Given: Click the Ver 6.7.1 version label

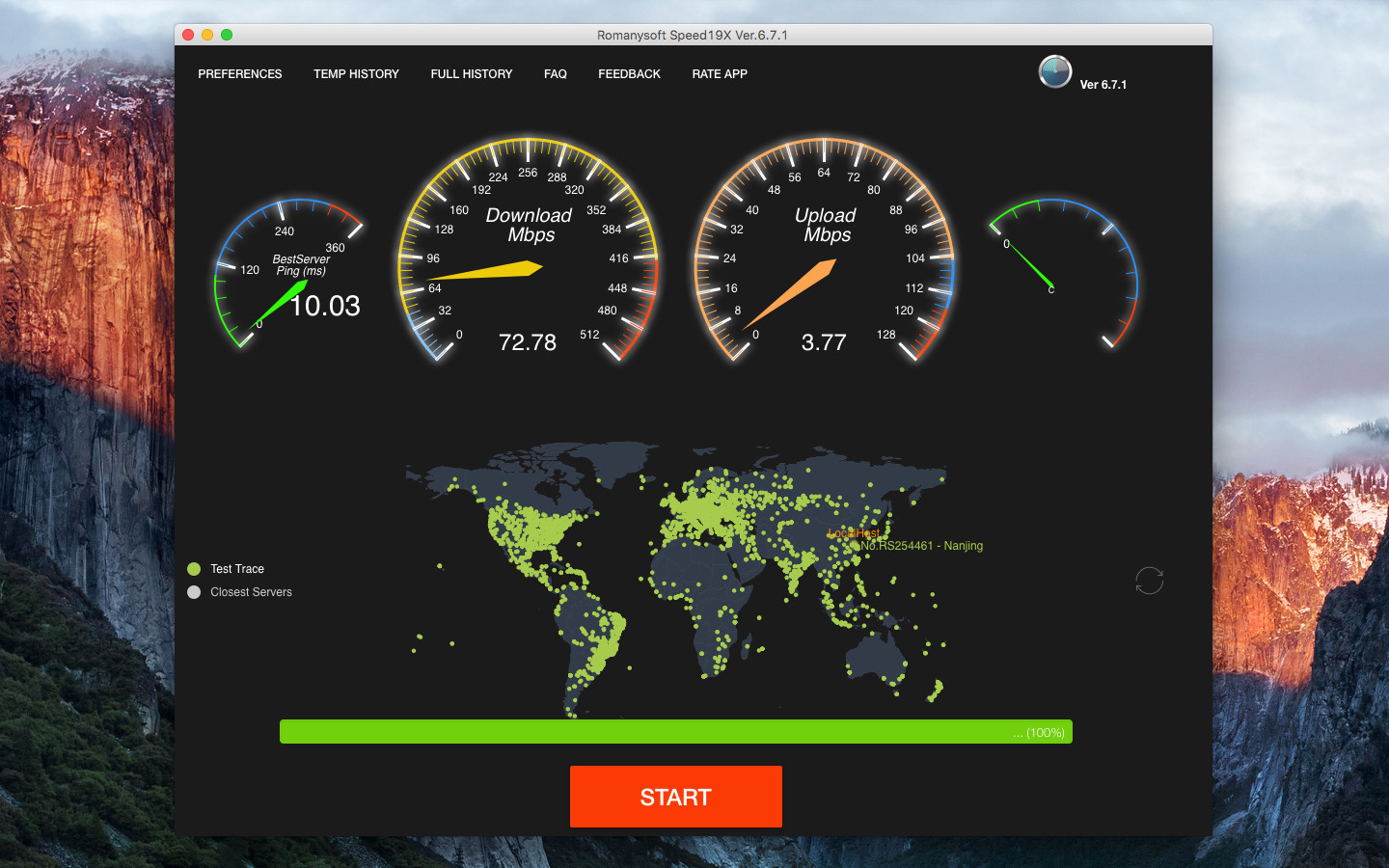Looking at the screenshot, I should coord(1104,85).
